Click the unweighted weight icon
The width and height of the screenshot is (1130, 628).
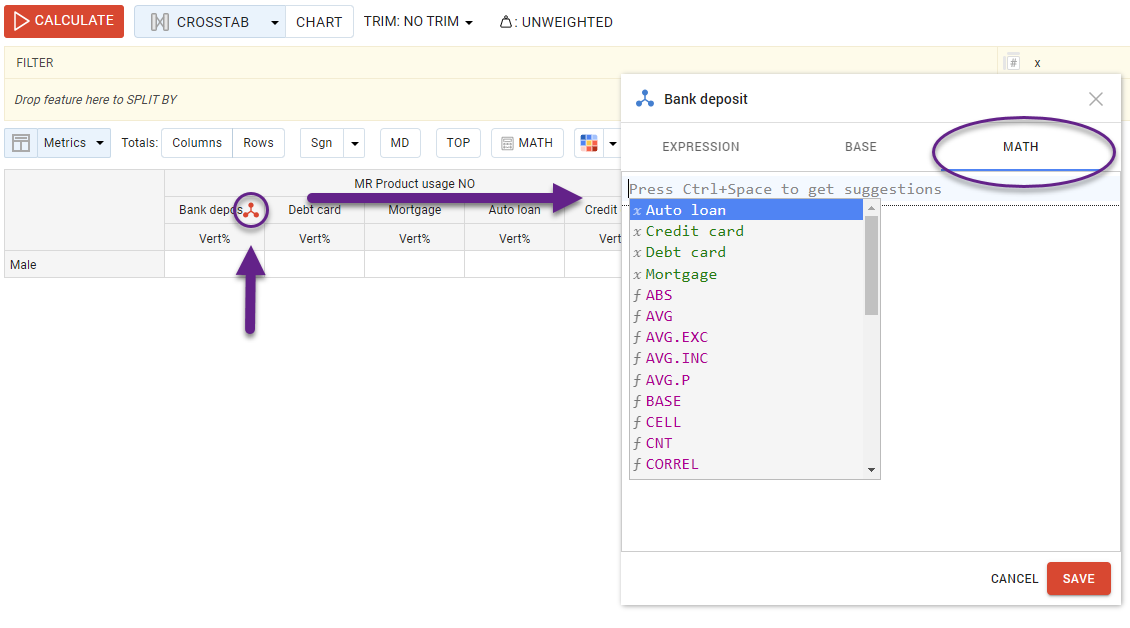[x=506, y=22]
